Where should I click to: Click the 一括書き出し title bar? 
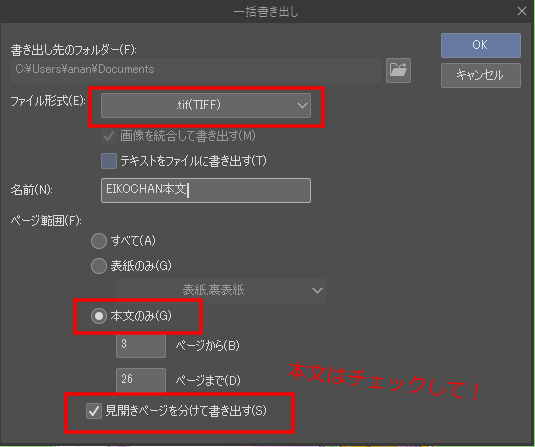tap(266, 12)
